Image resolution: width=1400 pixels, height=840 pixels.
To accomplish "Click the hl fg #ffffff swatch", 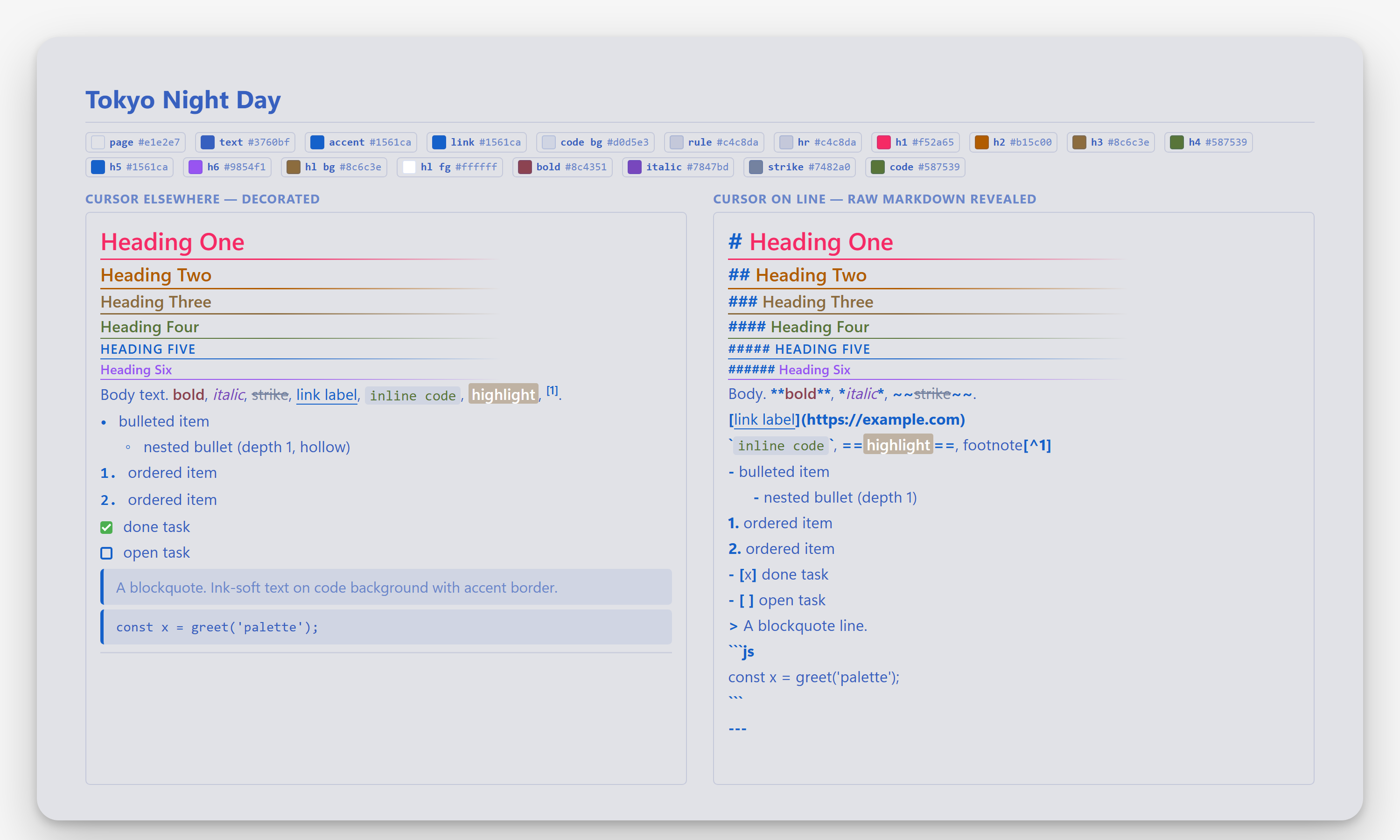I will [450, 167].
